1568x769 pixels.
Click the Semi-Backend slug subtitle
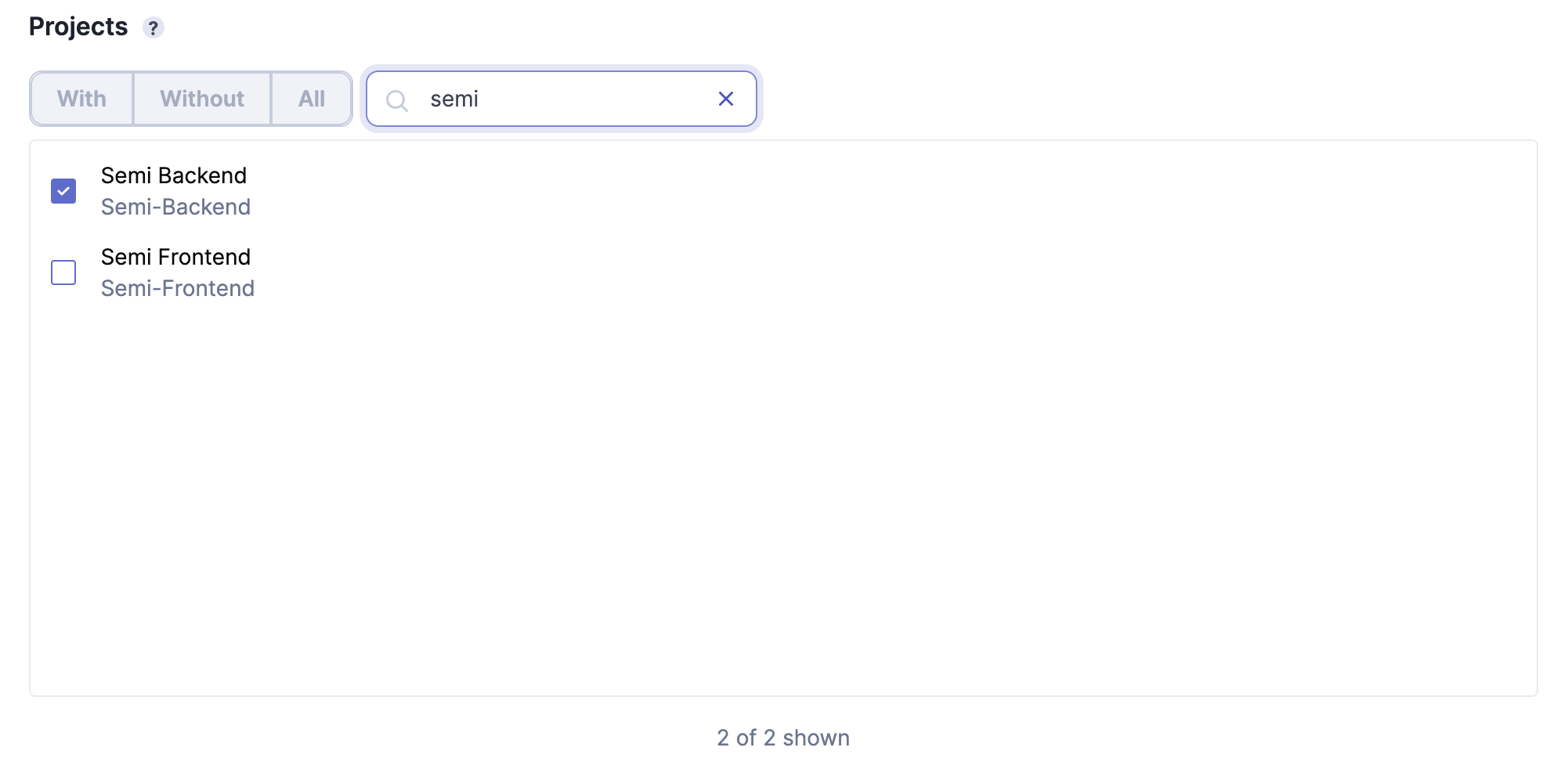tap(175, 207)
